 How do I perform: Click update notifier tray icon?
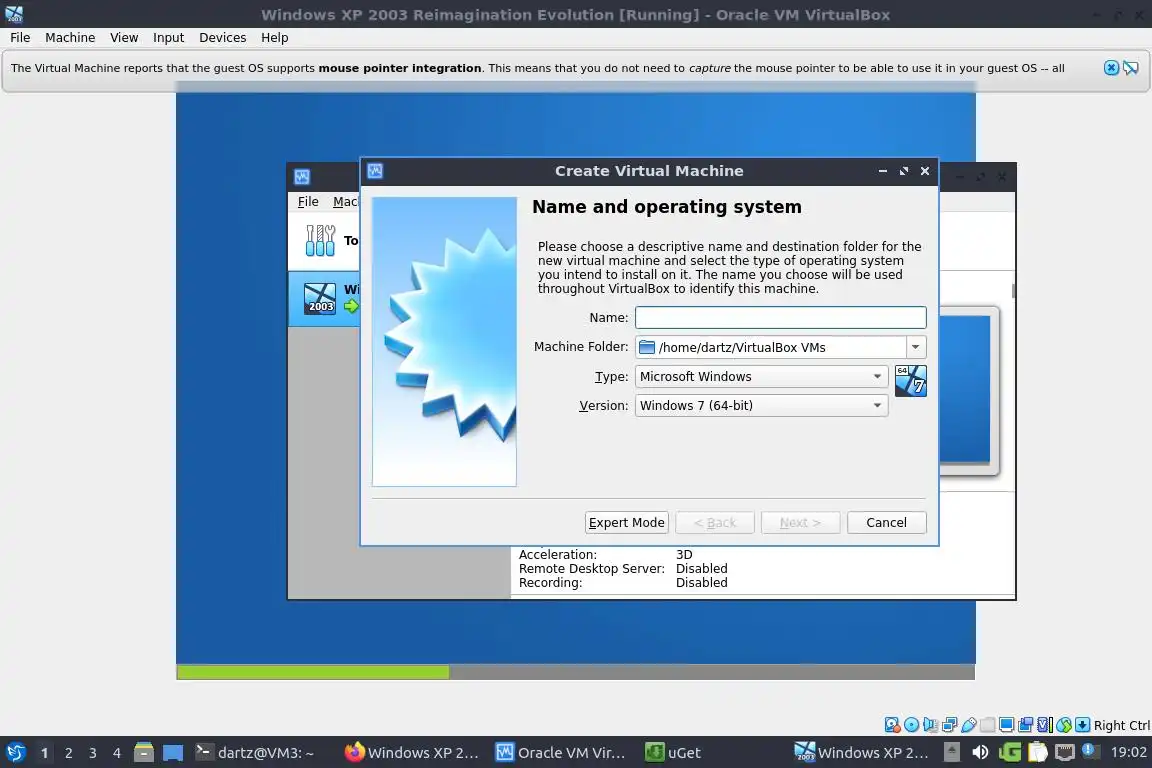(1091, 751)
